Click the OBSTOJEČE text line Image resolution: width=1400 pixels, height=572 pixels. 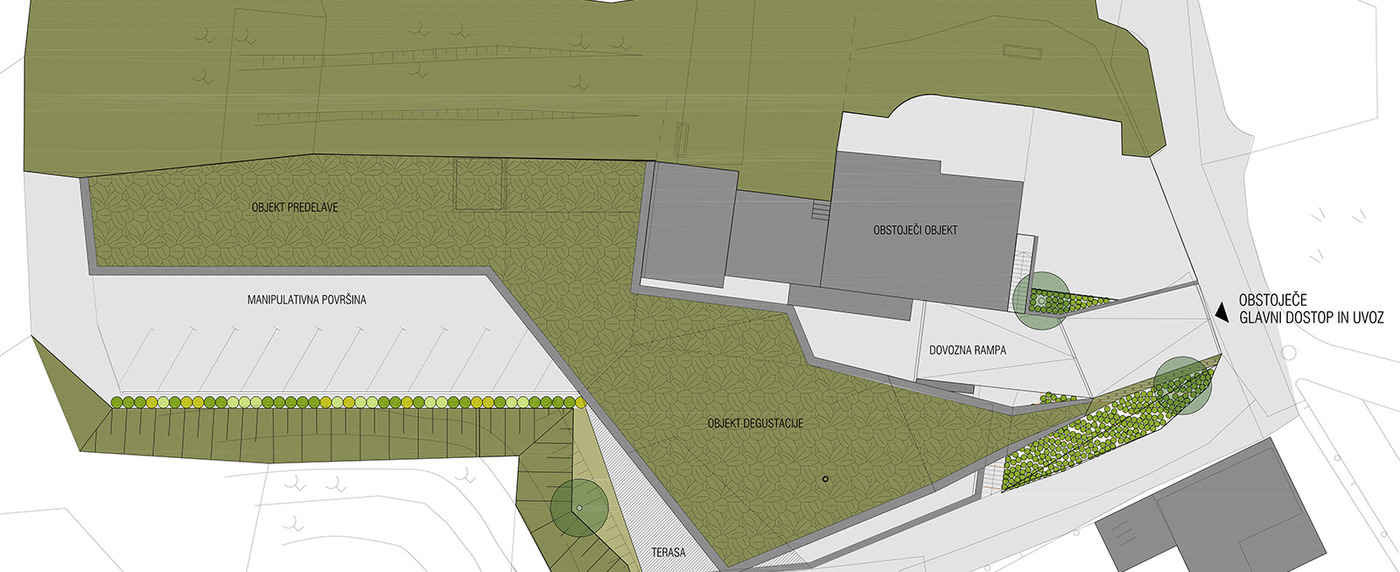pos(1273,300)
